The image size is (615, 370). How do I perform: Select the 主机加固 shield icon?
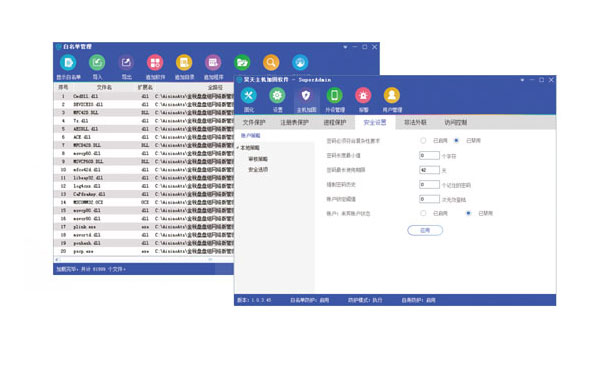click(x=306, y=95)
